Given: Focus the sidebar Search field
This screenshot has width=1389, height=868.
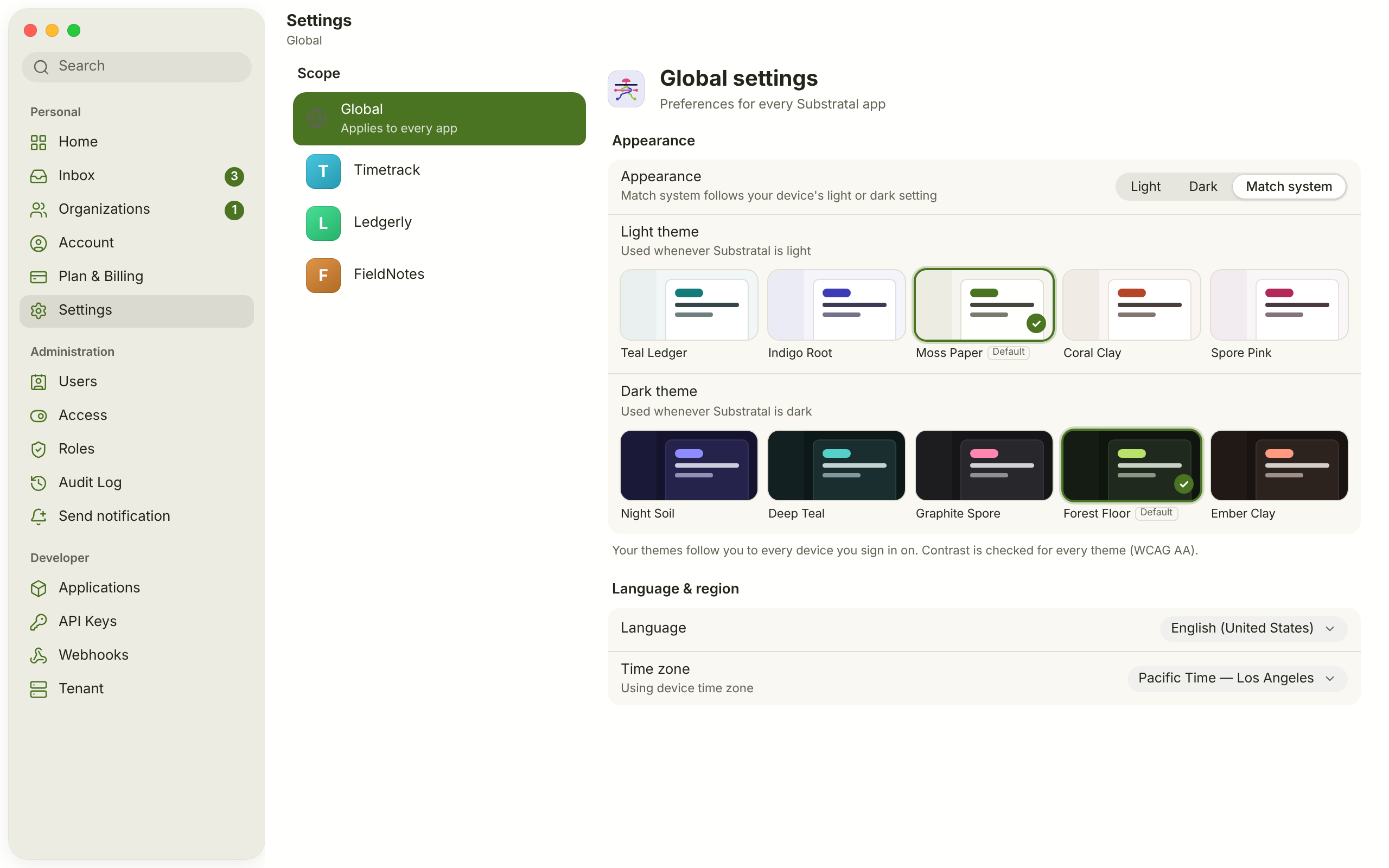Looking at the screenshot, I should [x=137, y=67].
